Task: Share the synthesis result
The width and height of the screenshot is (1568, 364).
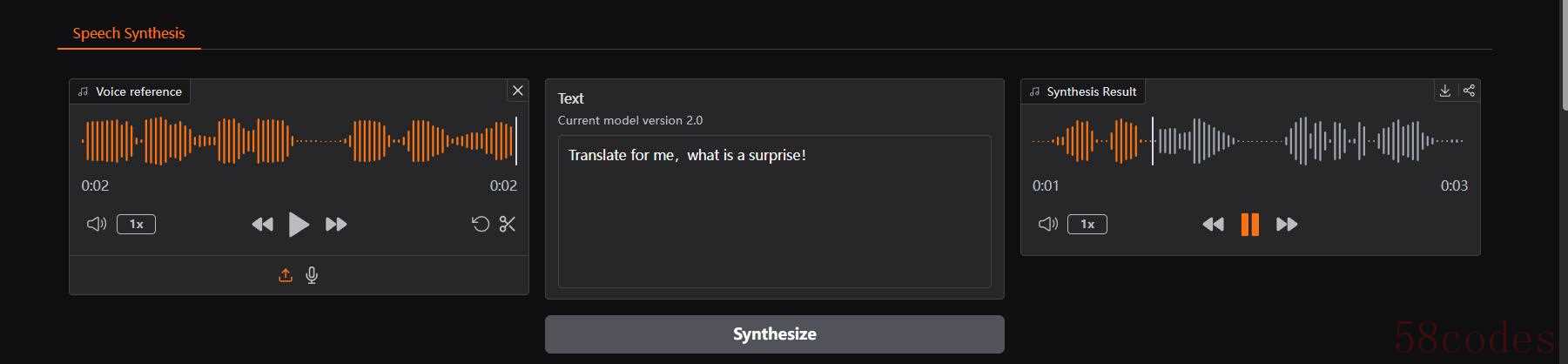Action: pos(1469,91)
